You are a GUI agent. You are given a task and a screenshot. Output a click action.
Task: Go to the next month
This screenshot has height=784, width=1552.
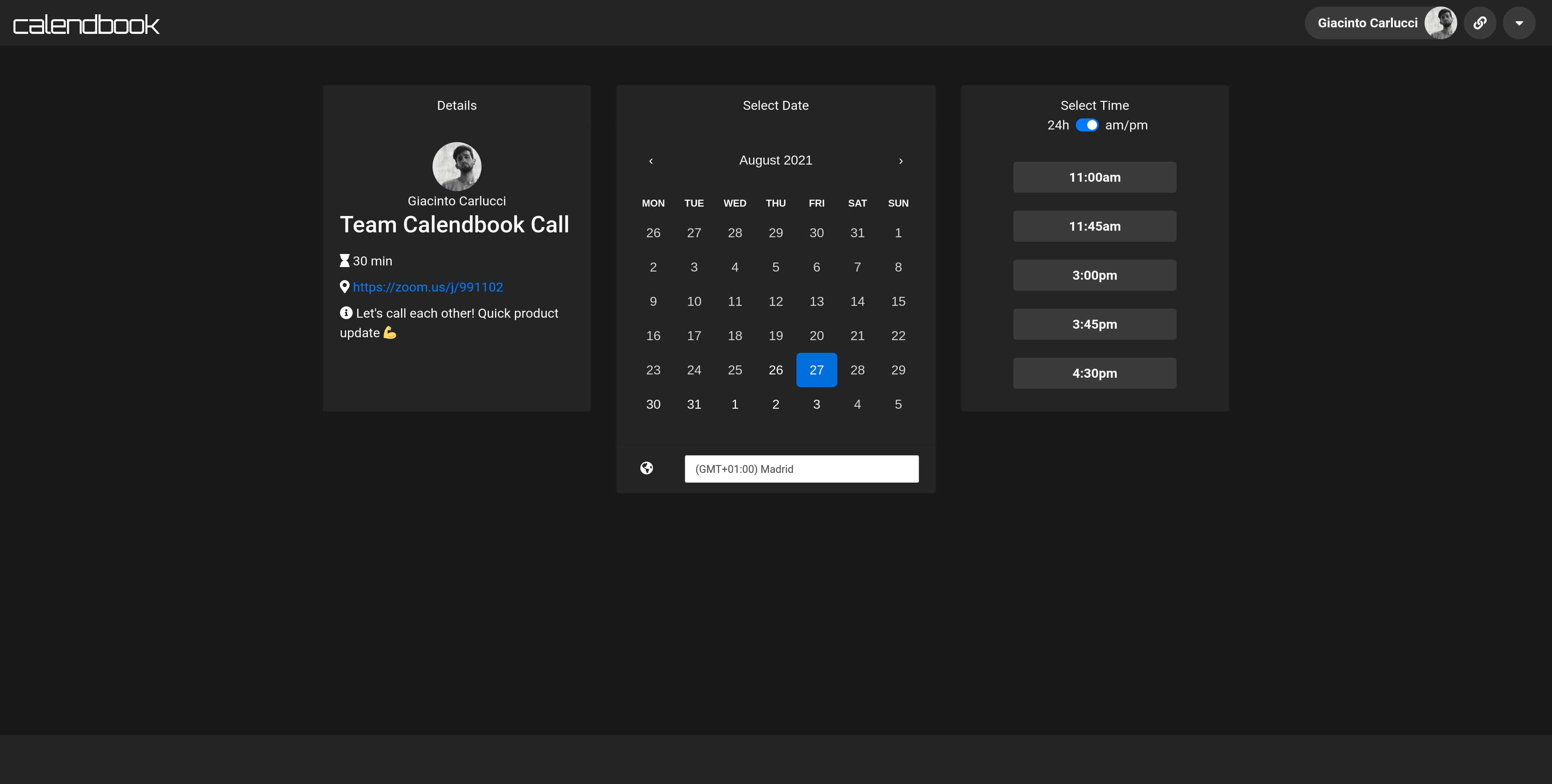[x=901, y=161]
